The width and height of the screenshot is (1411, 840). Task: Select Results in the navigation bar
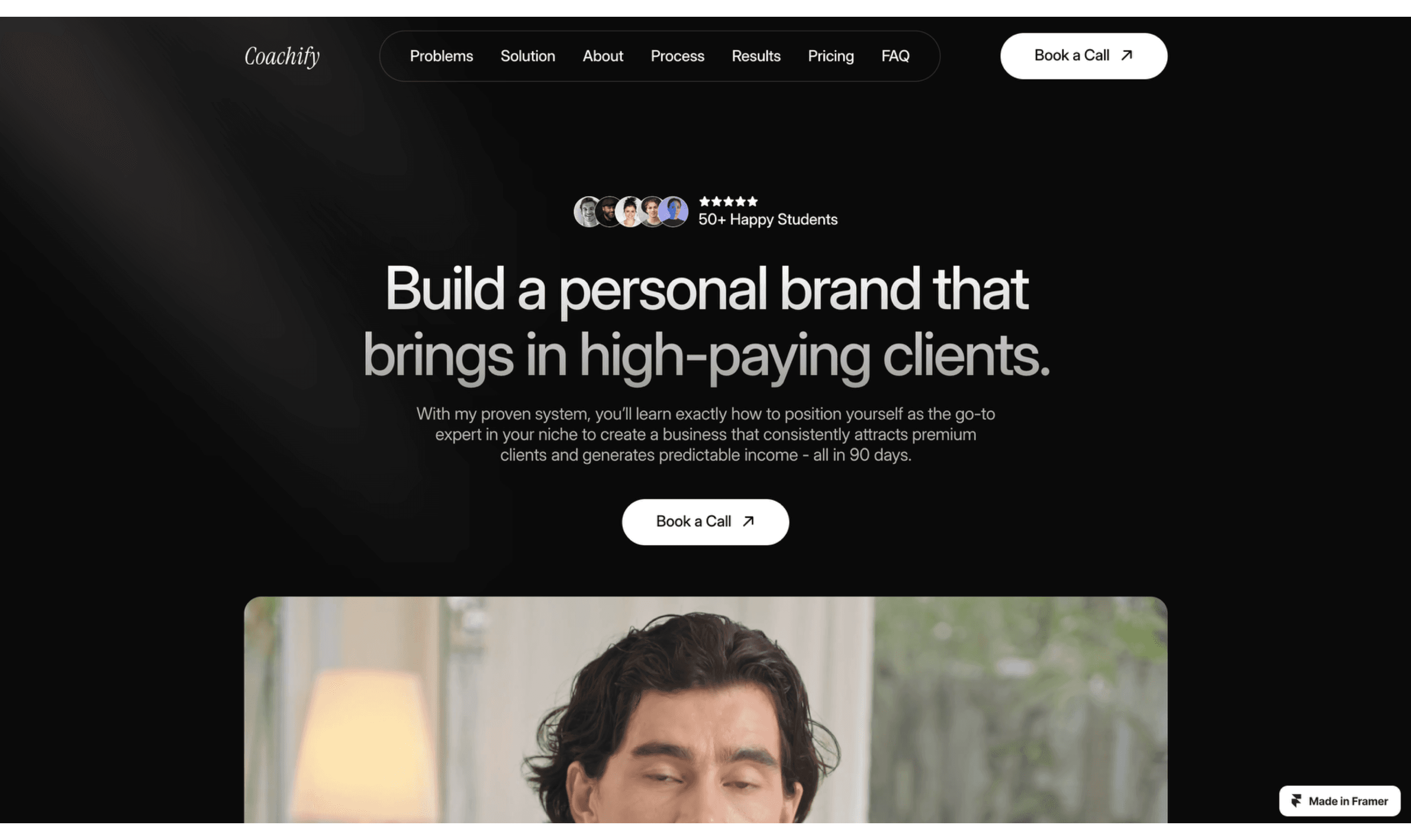click(x=756, y=56)
